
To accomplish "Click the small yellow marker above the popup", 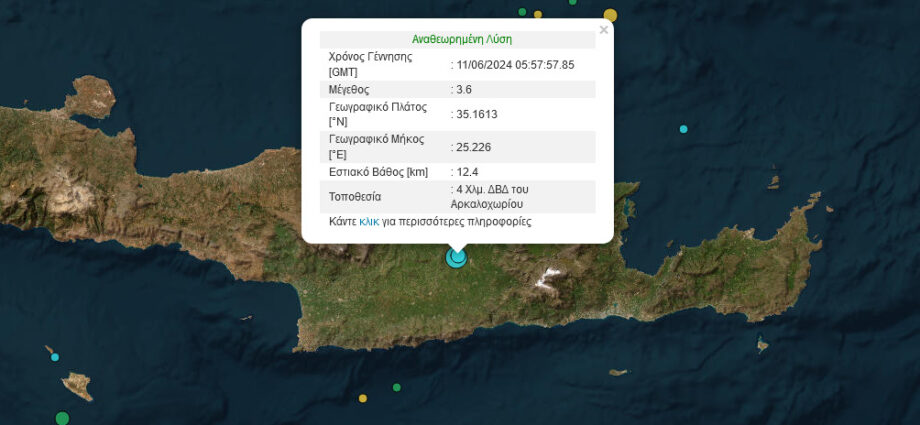I will (538, 15).
